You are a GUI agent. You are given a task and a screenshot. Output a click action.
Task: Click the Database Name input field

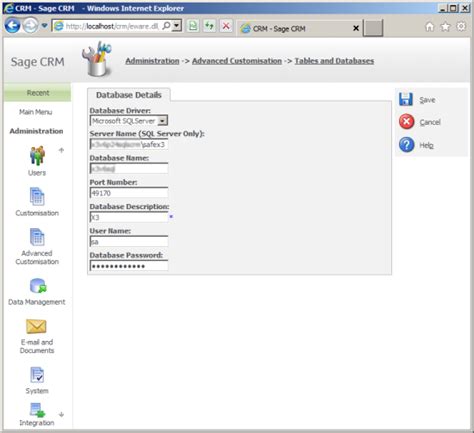[129, 169]
